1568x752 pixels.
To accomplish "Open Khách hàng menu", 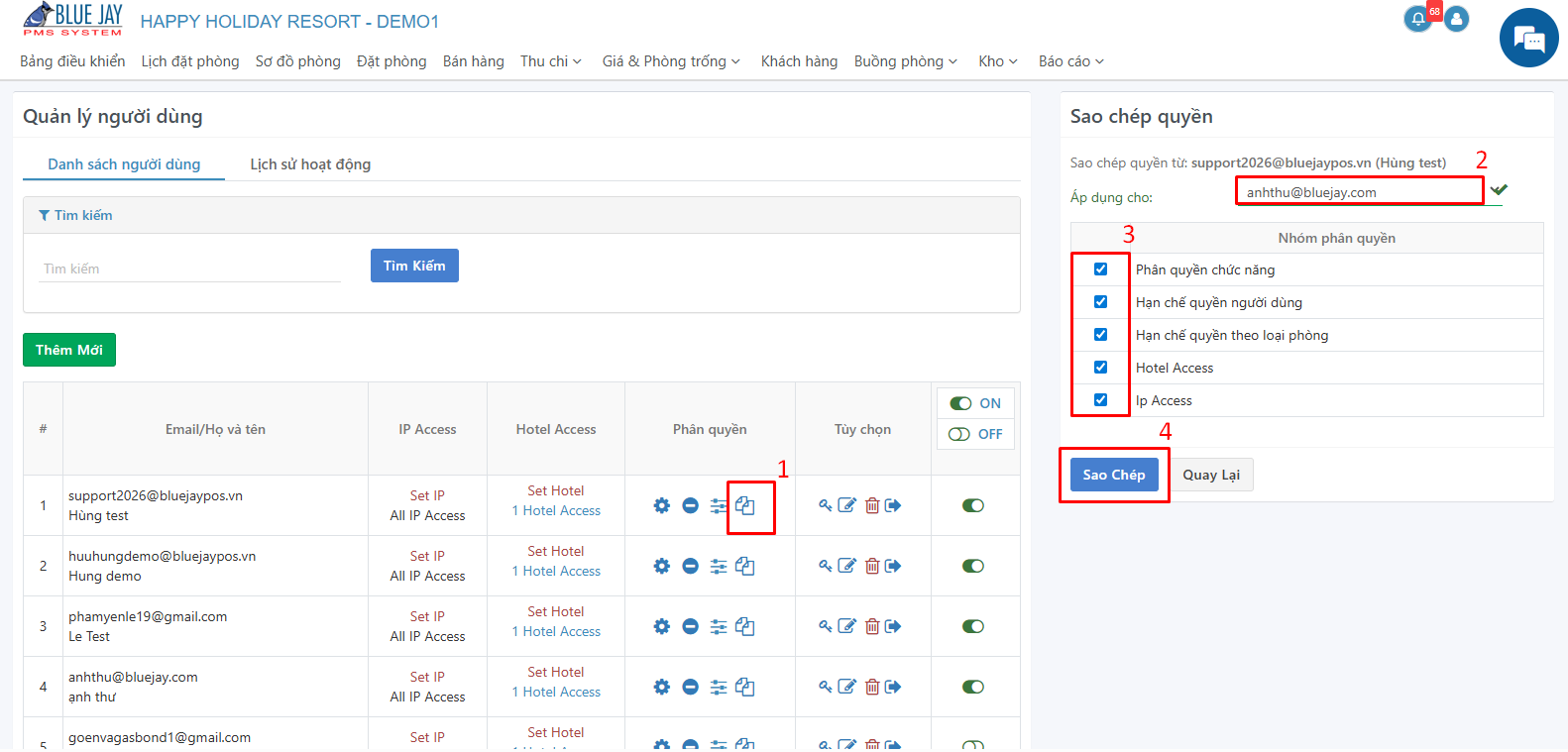I will 799,61.
